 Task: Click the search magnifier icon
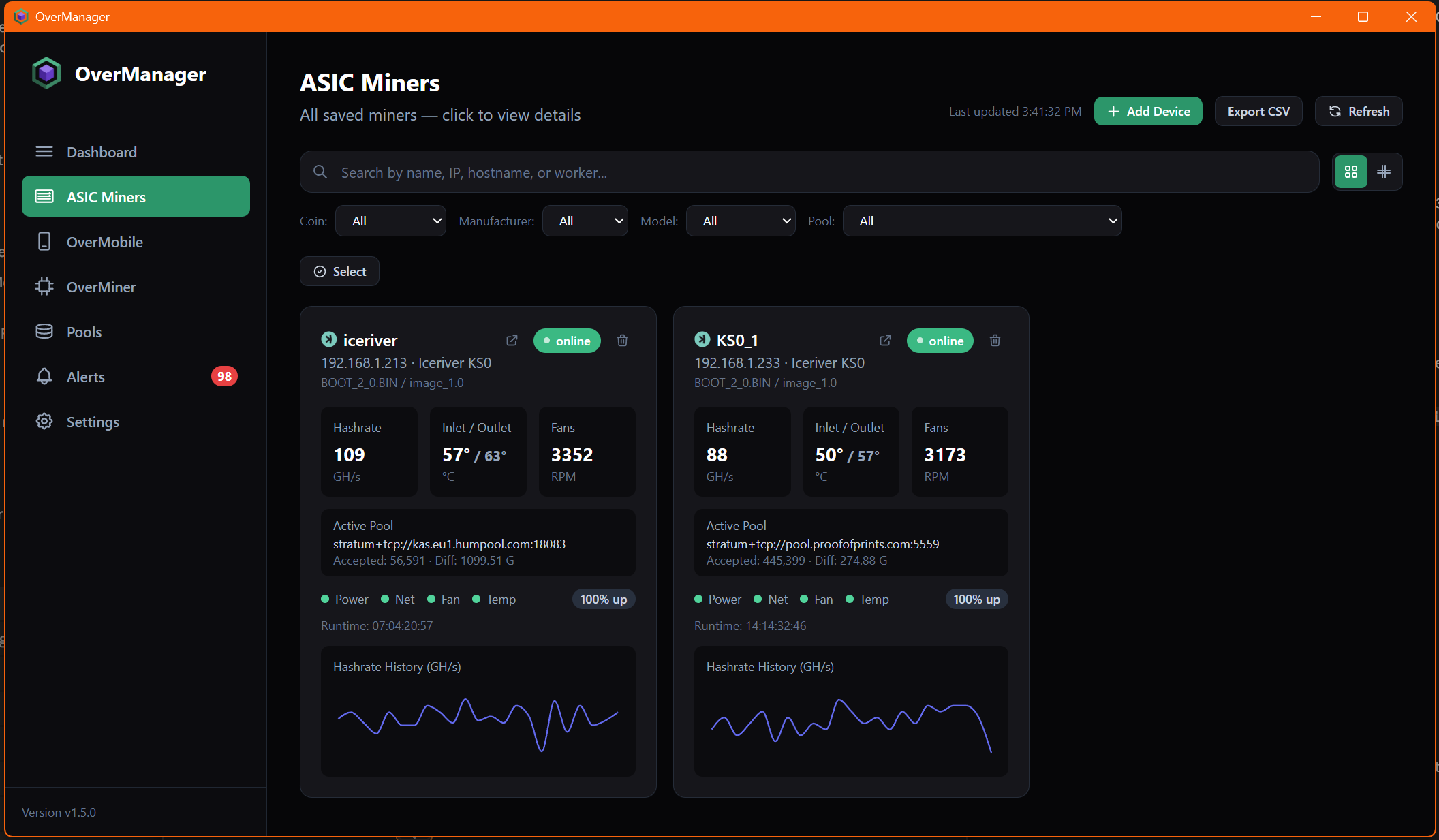point(320,172)
